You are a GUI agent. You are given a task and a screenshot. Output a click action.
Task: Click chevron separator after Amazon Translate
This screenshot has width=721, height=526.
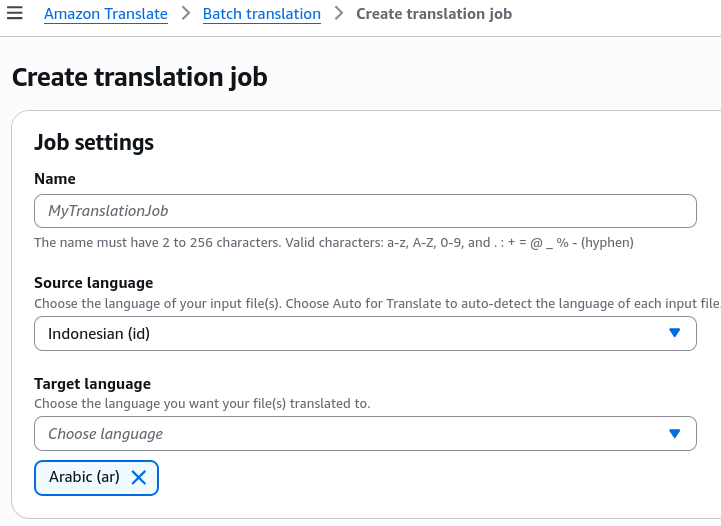point(185,13)
